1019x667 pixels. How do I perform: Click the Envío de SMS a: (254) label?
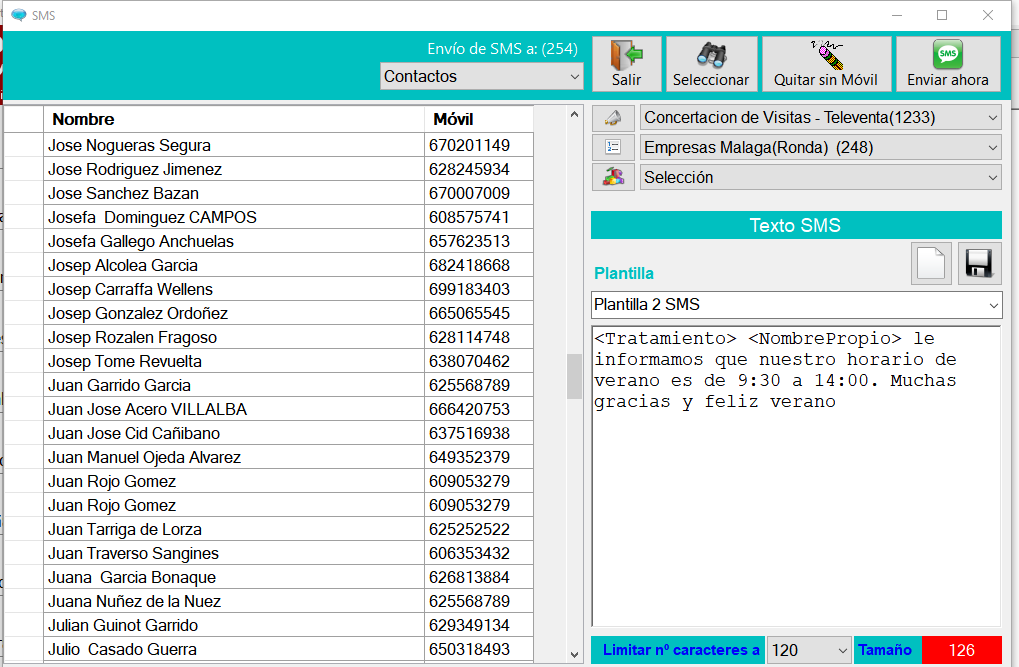point(502,49)
